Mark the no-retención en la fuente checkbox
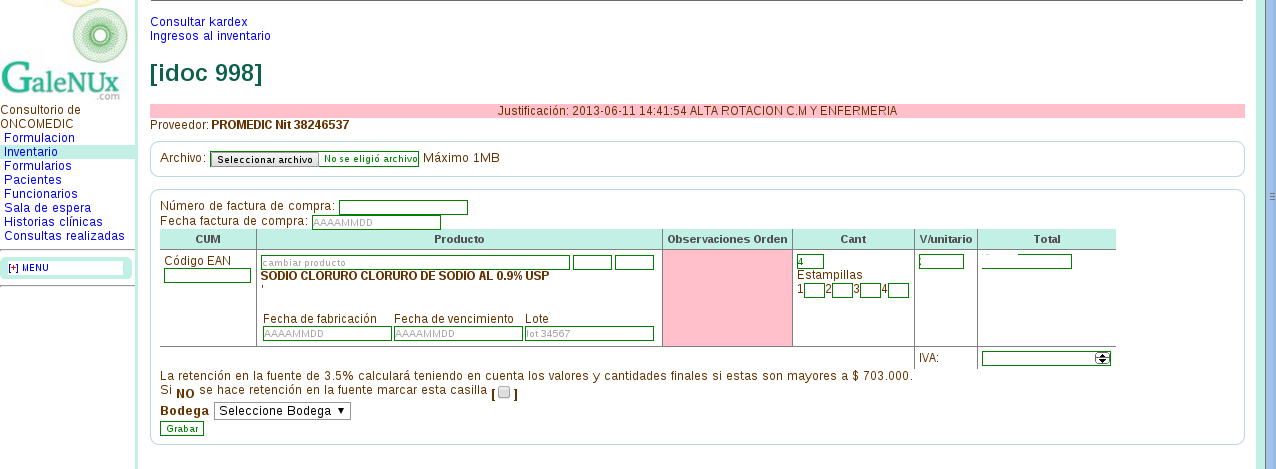This screenshot has height=469, width=1276. [x=504, y=393]
